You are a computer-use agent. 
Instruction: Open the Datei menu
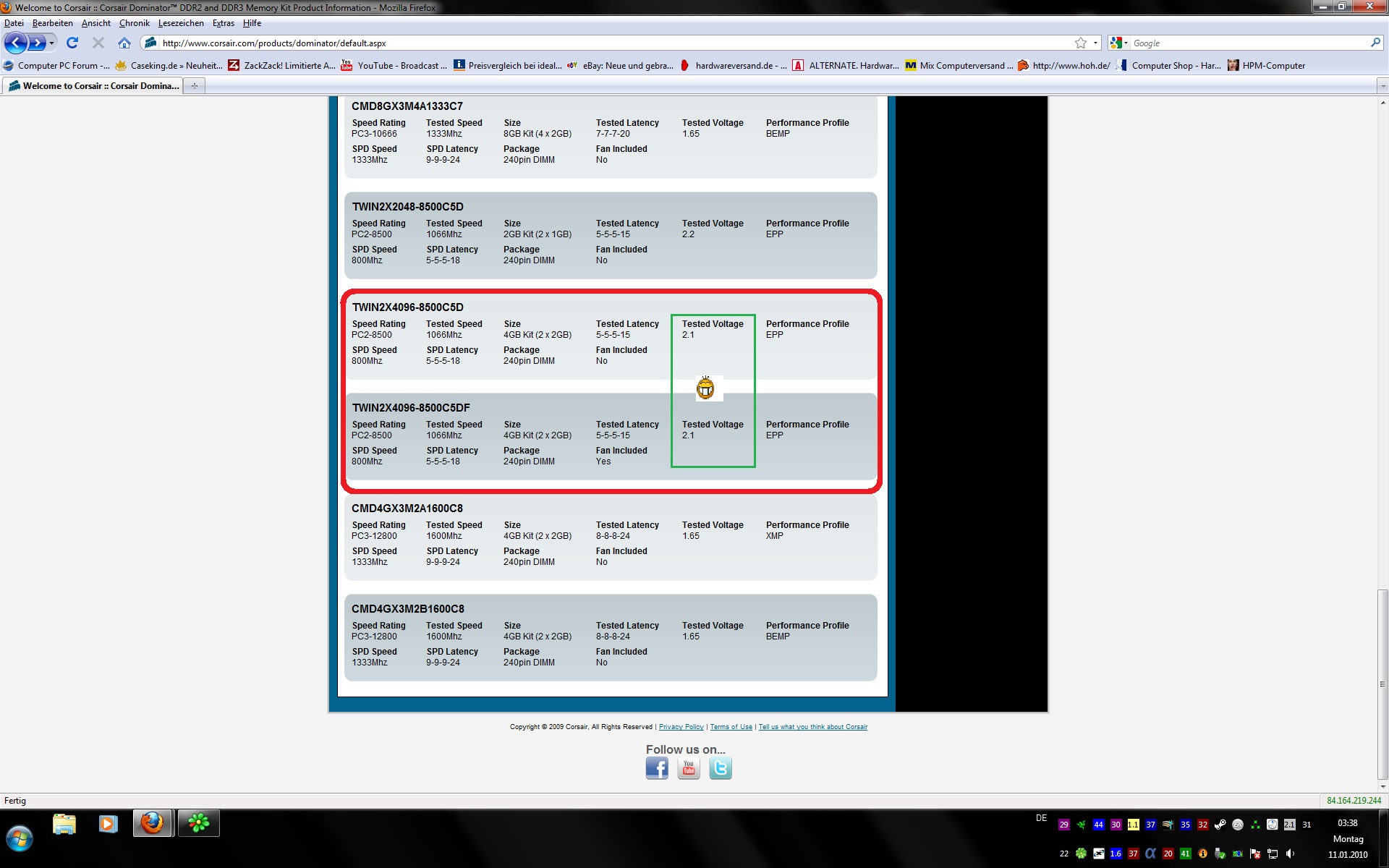[x=14, y=23]
